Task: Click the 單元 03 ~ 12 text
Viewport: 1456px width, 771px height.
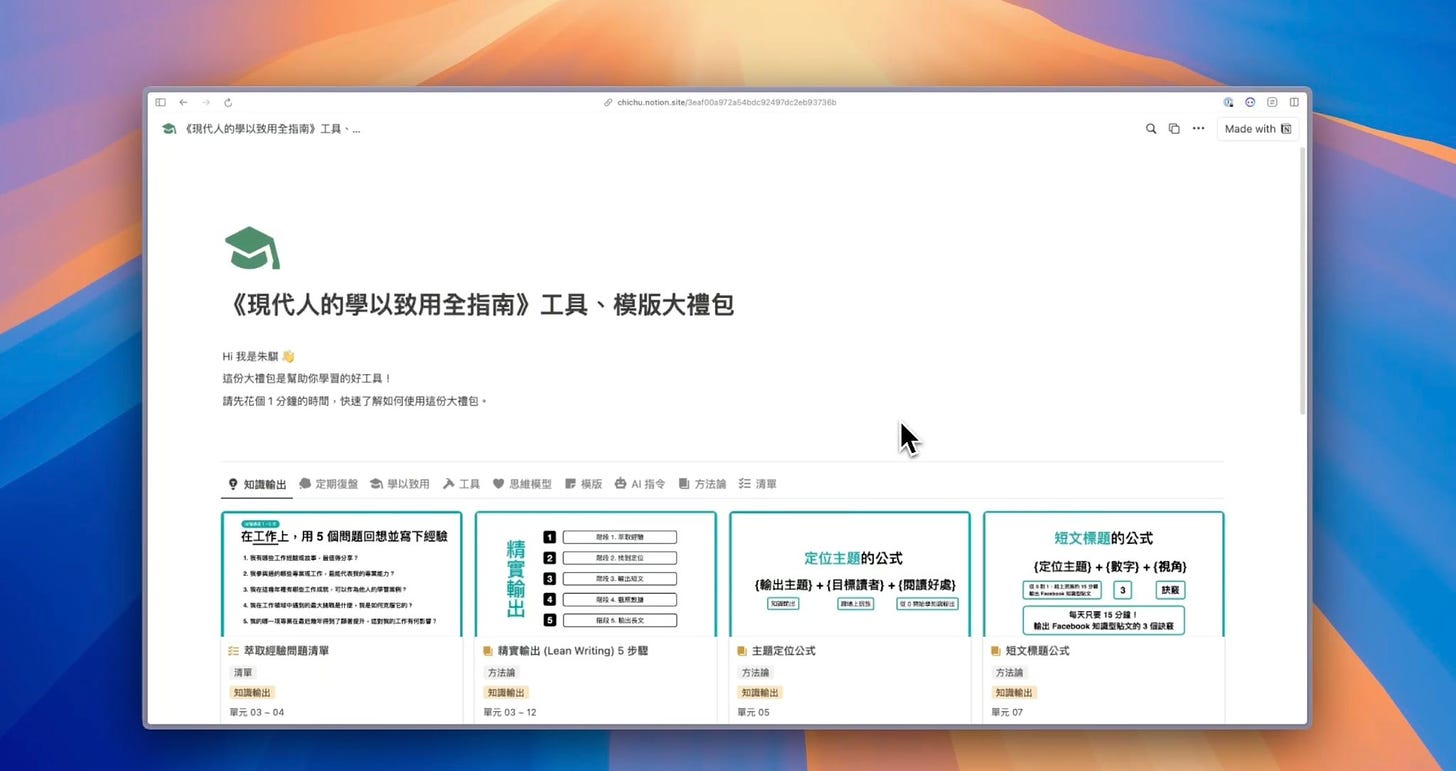Action: [511, 713]
